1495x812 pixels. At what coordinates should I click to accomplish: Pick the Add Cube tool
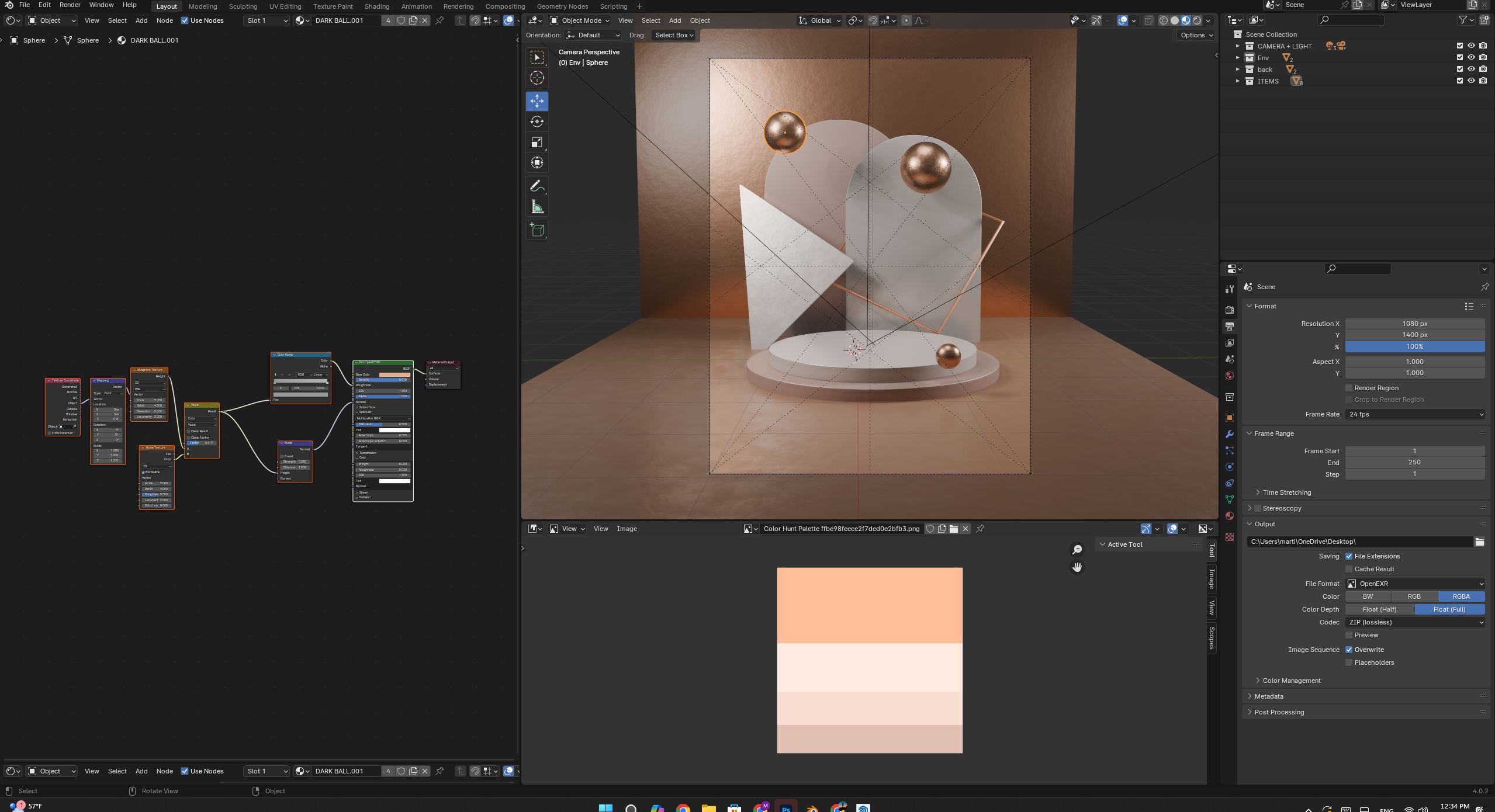[x=537, y=230]
